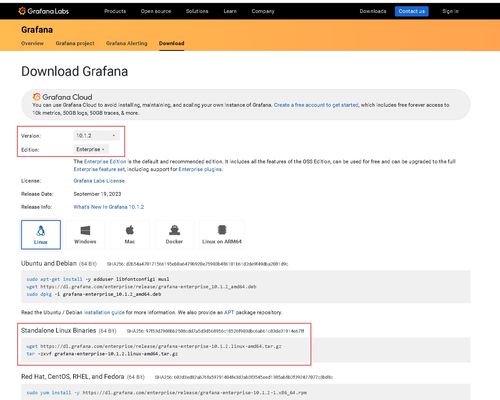This screenshot has height=400, width=500.
Task: Click the Release Date September 19, 2023 text
Action: 97,194
